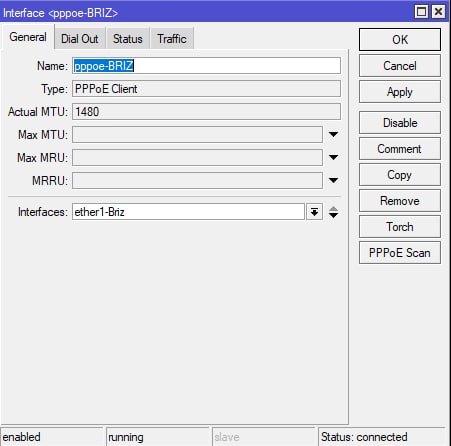Switch to the Traffic tab
Viewport: 451px width, 446px height.
[x=172, y=39]
